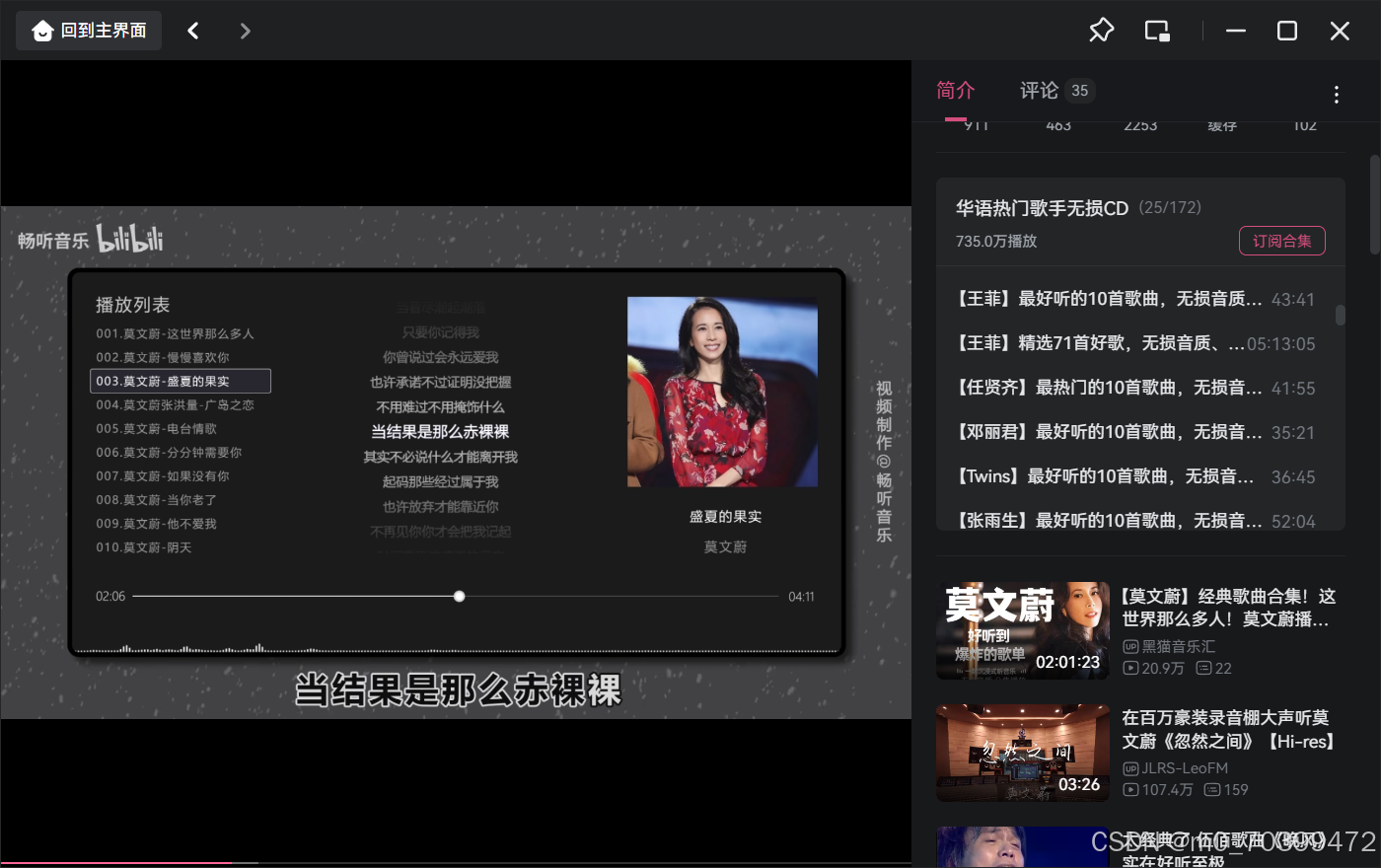Play the 邓丽君 最好听的10首歌曲 entry
Image resolution: width=1381 pixels, height=868 pixels.
[1135, 432]
